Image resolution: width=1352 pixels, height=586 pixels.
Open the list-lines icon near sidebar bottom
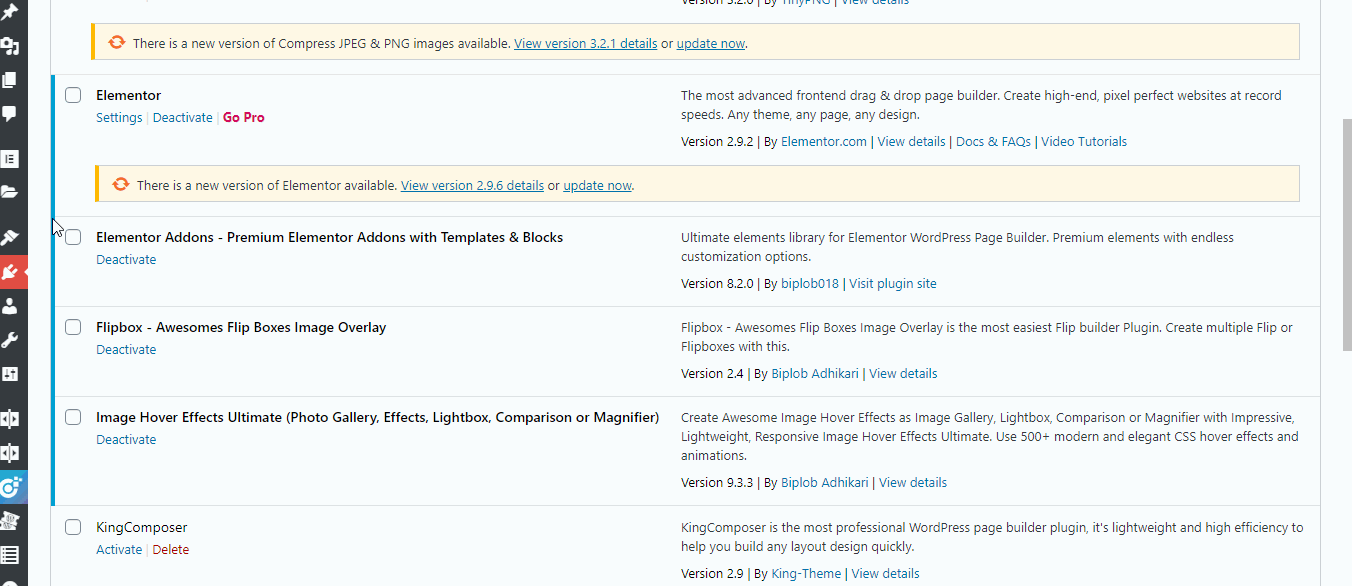(x=10, y=554)
